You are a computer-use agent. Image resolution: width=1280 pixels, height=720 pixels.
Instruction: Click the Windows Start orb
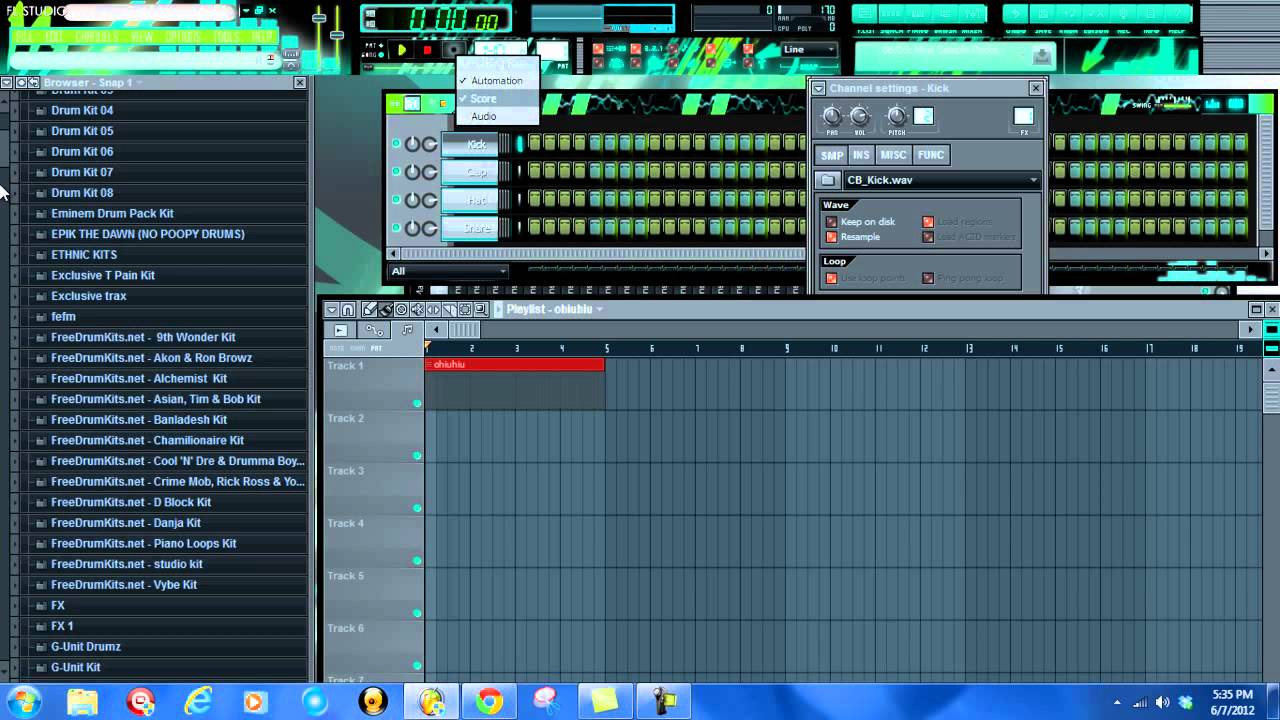click(22, 701)
